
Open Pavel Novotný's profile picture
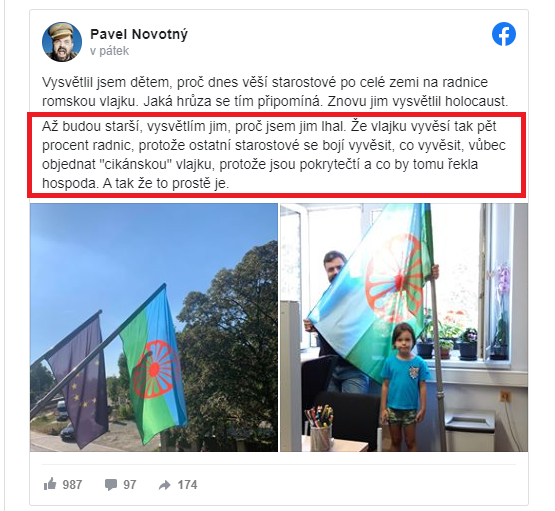62,42
